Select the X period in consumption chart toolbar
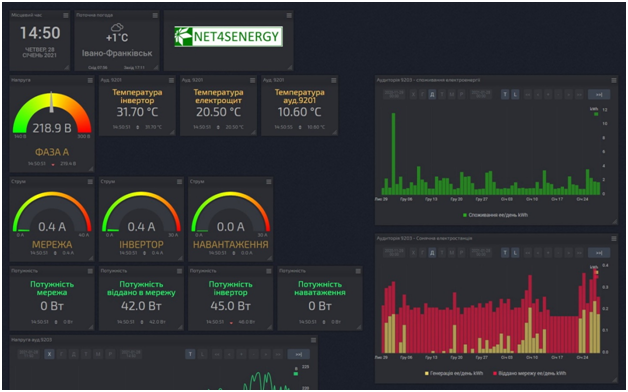This screenshot has height=392, width=628. (x=413, y=94)
